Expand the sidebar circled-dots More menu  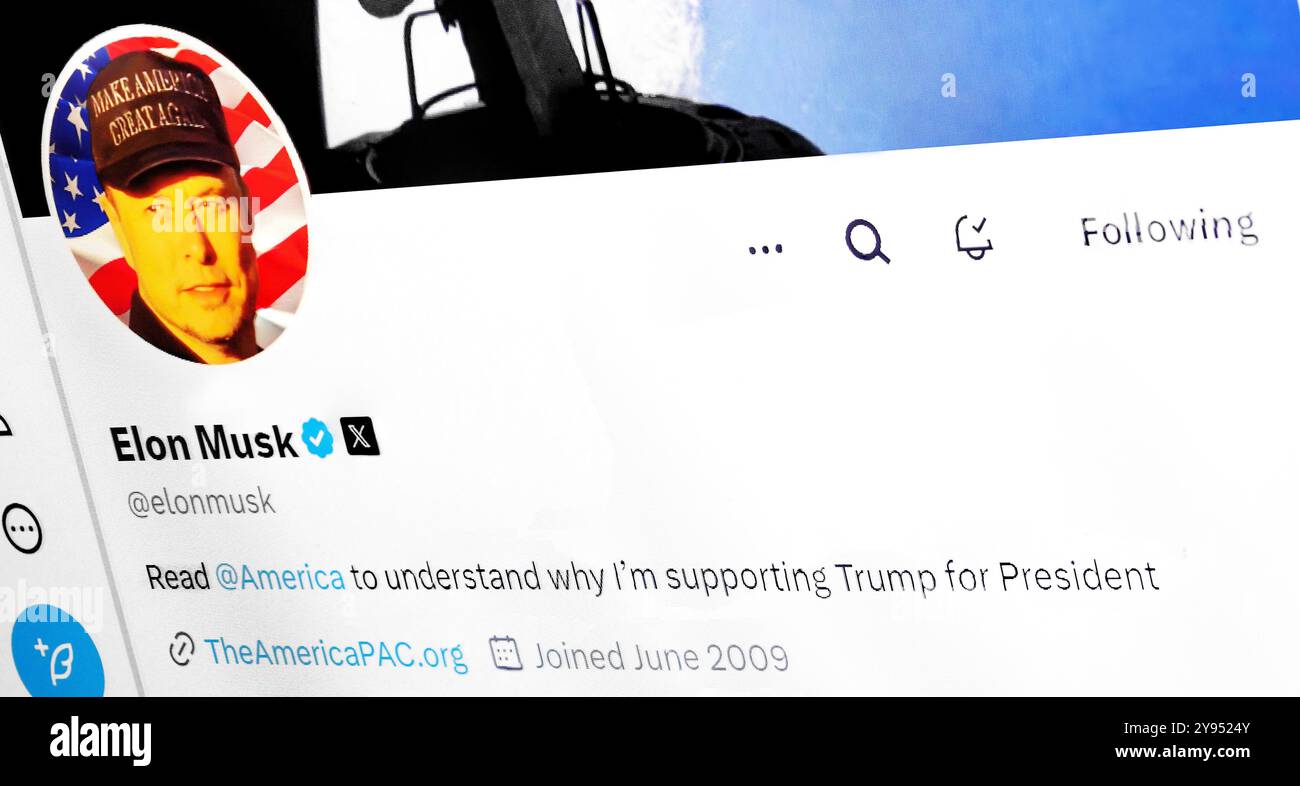point(22,529)
